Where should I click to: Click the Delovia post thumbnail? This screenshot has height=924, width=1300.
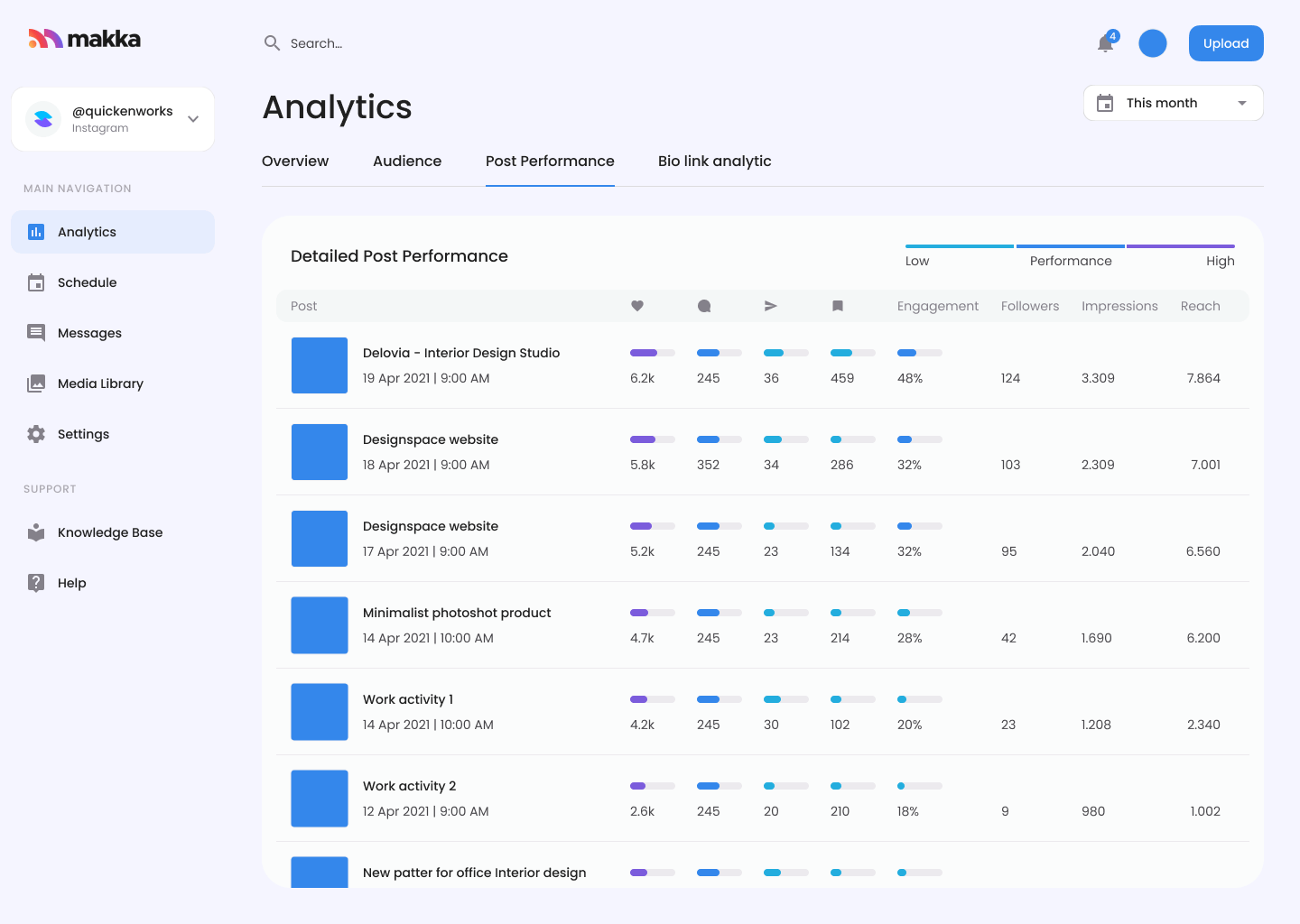coord(320,365)
